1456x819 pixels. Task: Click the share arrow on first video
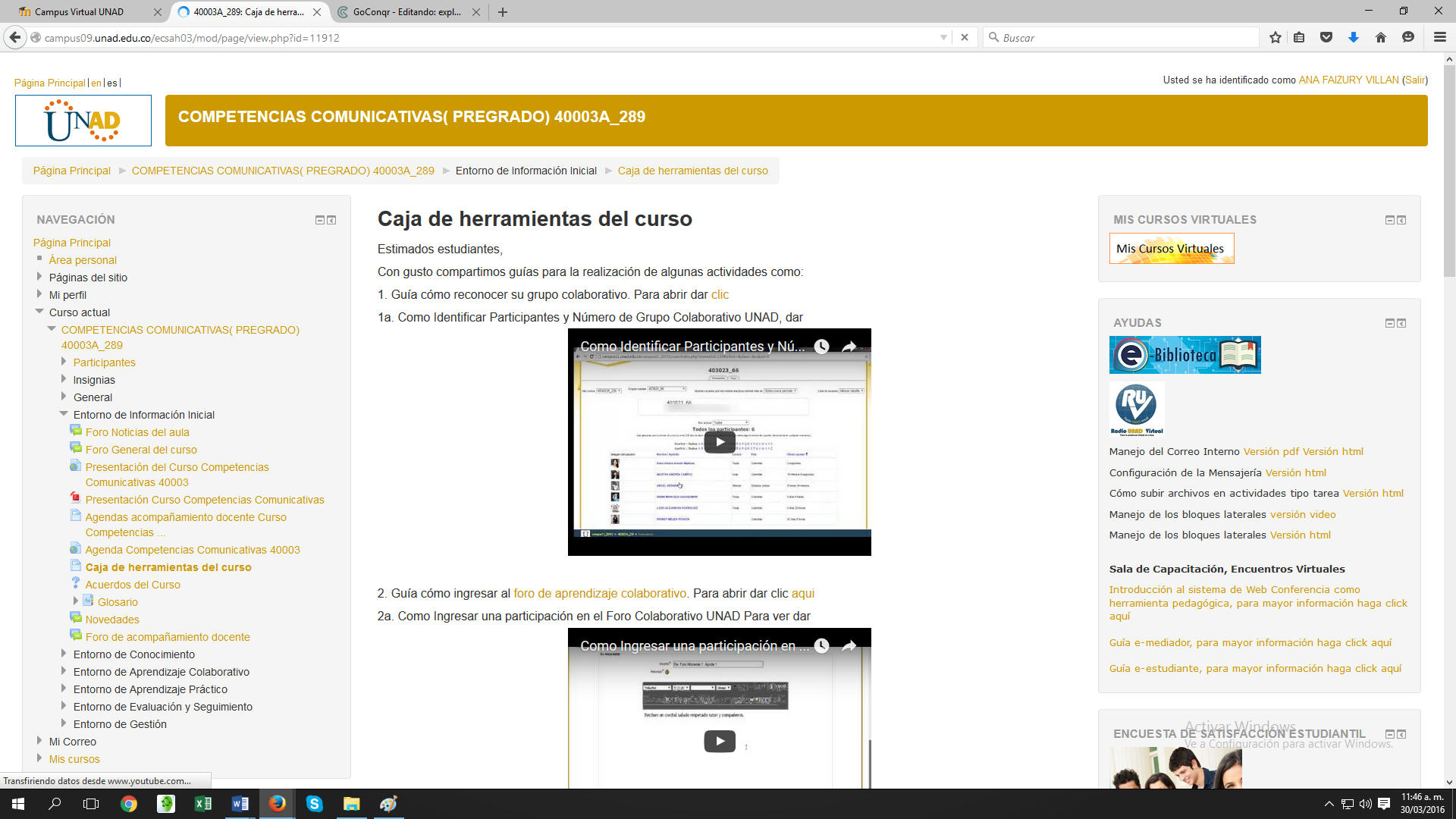tap(849, 347)
